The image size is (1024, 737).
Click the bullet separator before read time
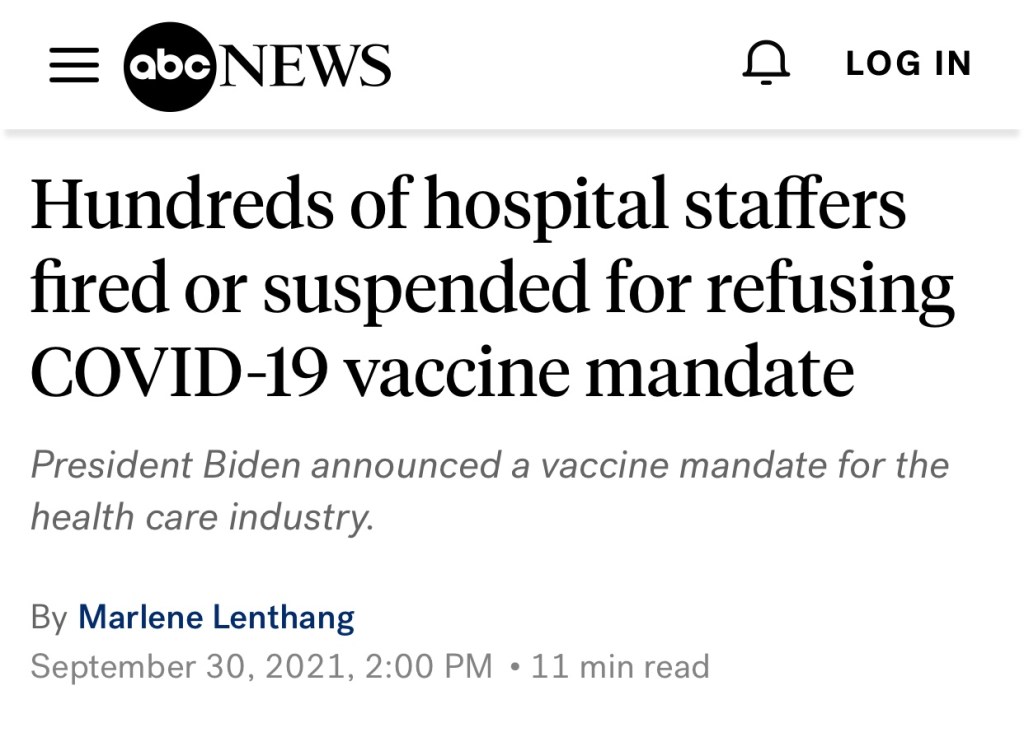pyautogui.click(x=513, y=666)
